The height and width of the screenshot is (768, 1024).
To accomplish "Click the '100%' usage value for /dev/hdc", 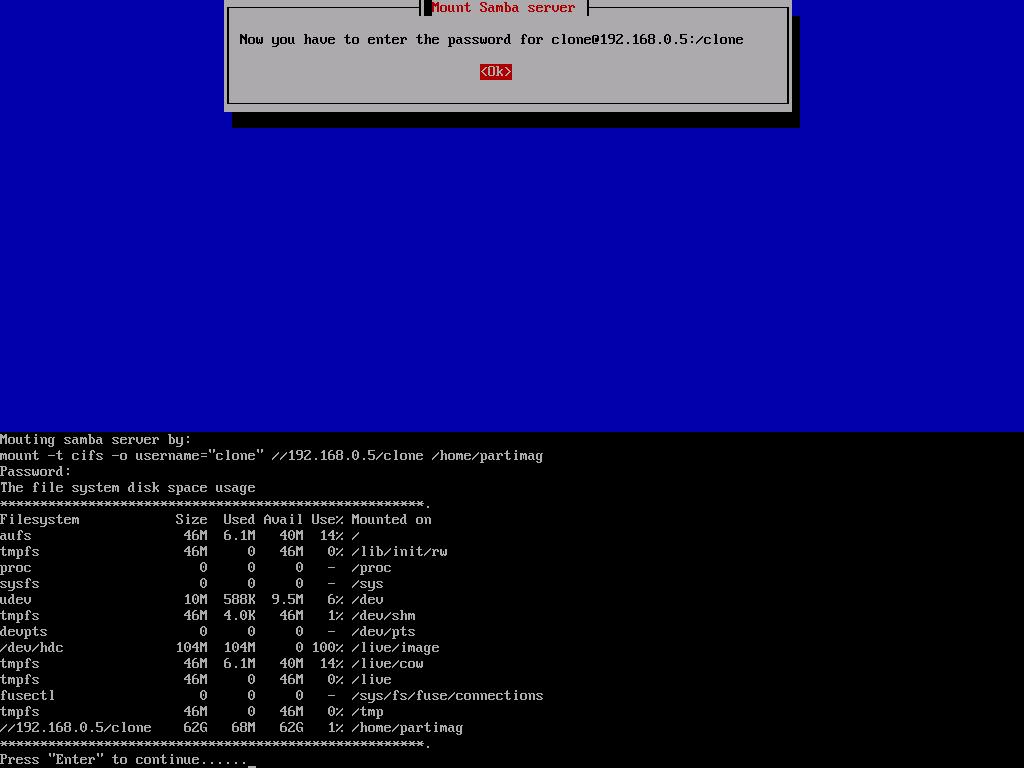I will click(327, 648).
